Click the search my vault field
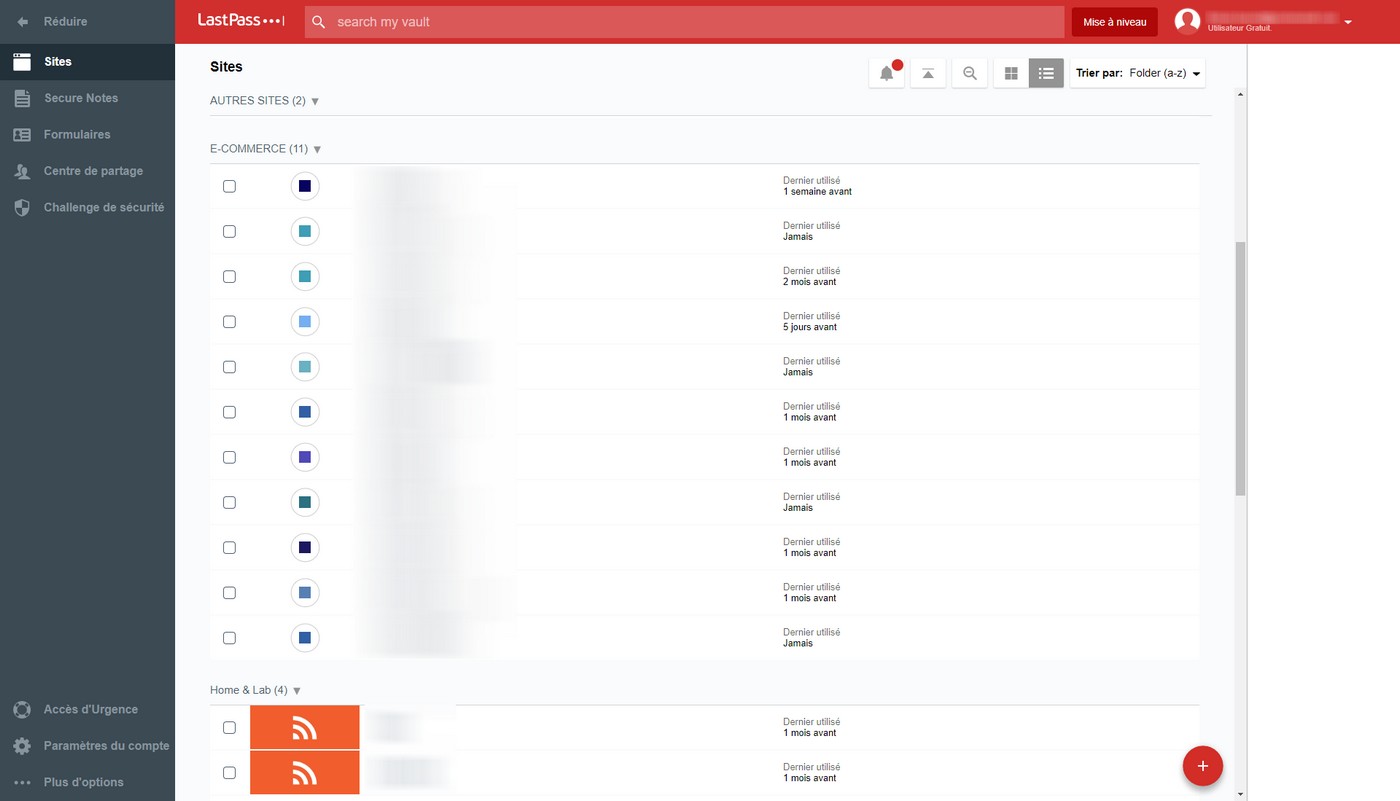 coord(685,22)
